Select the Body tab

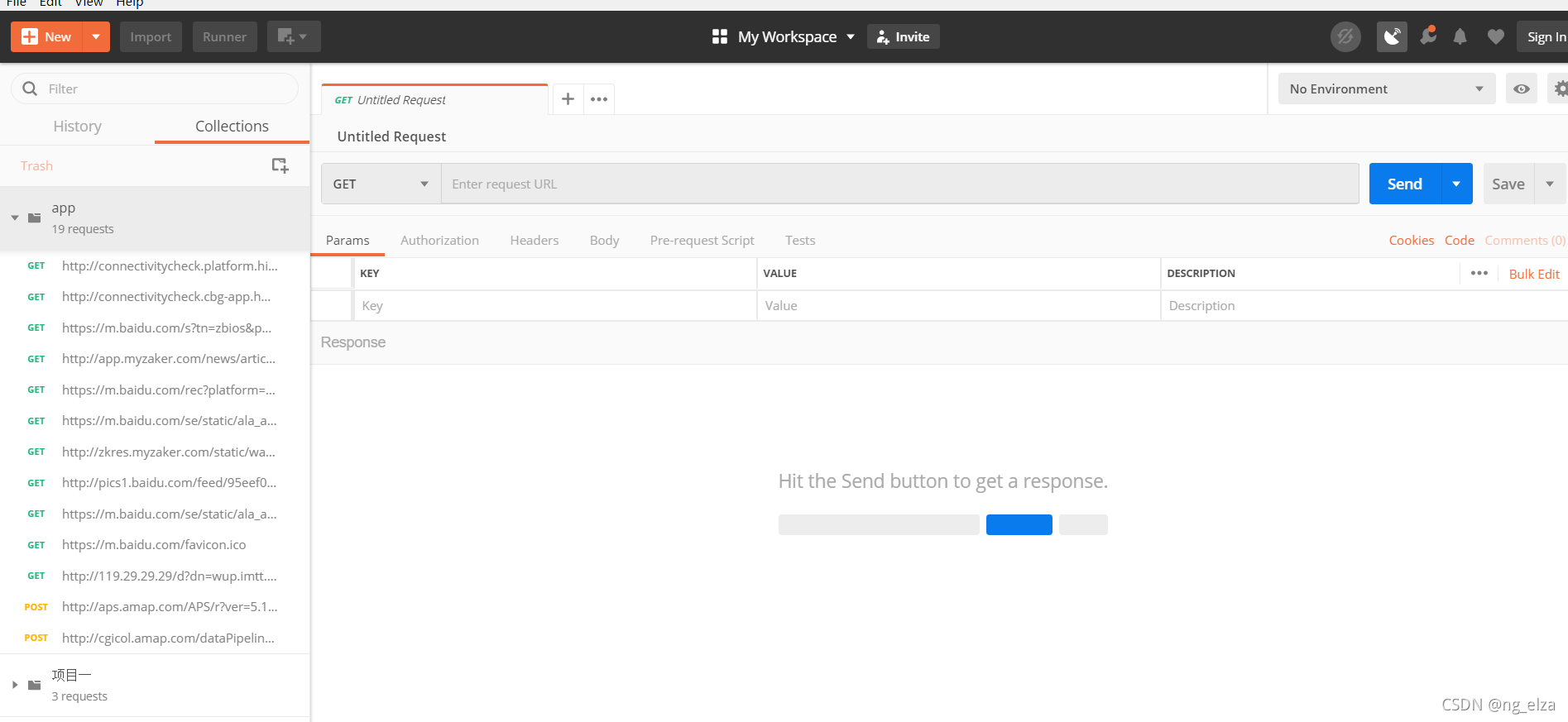[x=604, y=240]
